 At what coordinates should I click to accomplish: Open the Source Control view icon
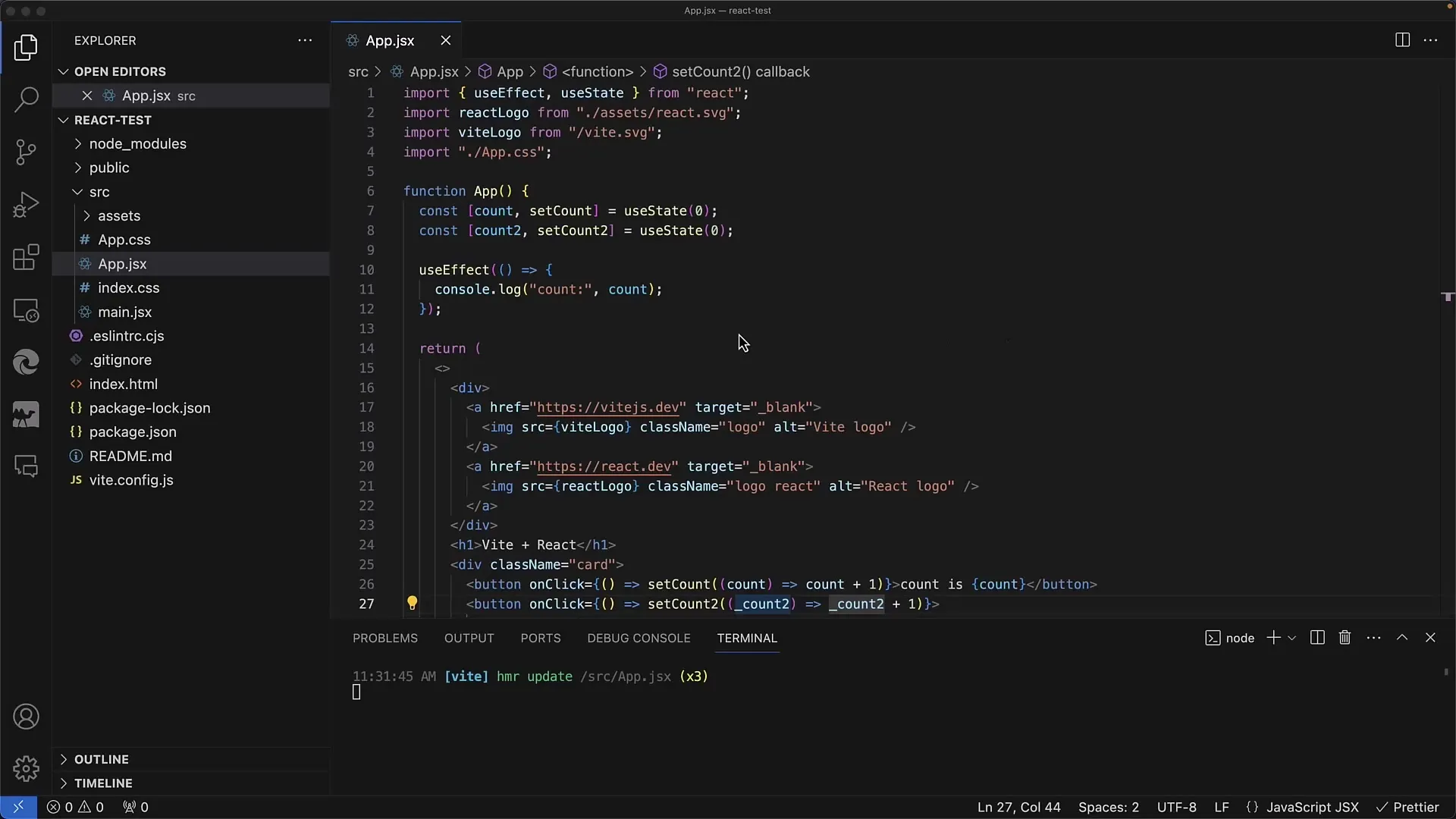26,152
